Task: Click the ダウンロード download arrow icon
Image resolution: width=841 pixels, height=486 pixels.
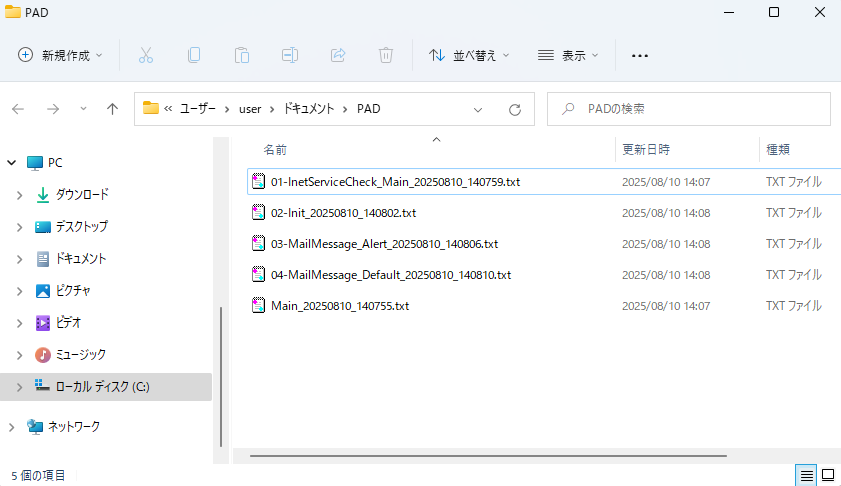Action: click(x=42, y=195)
